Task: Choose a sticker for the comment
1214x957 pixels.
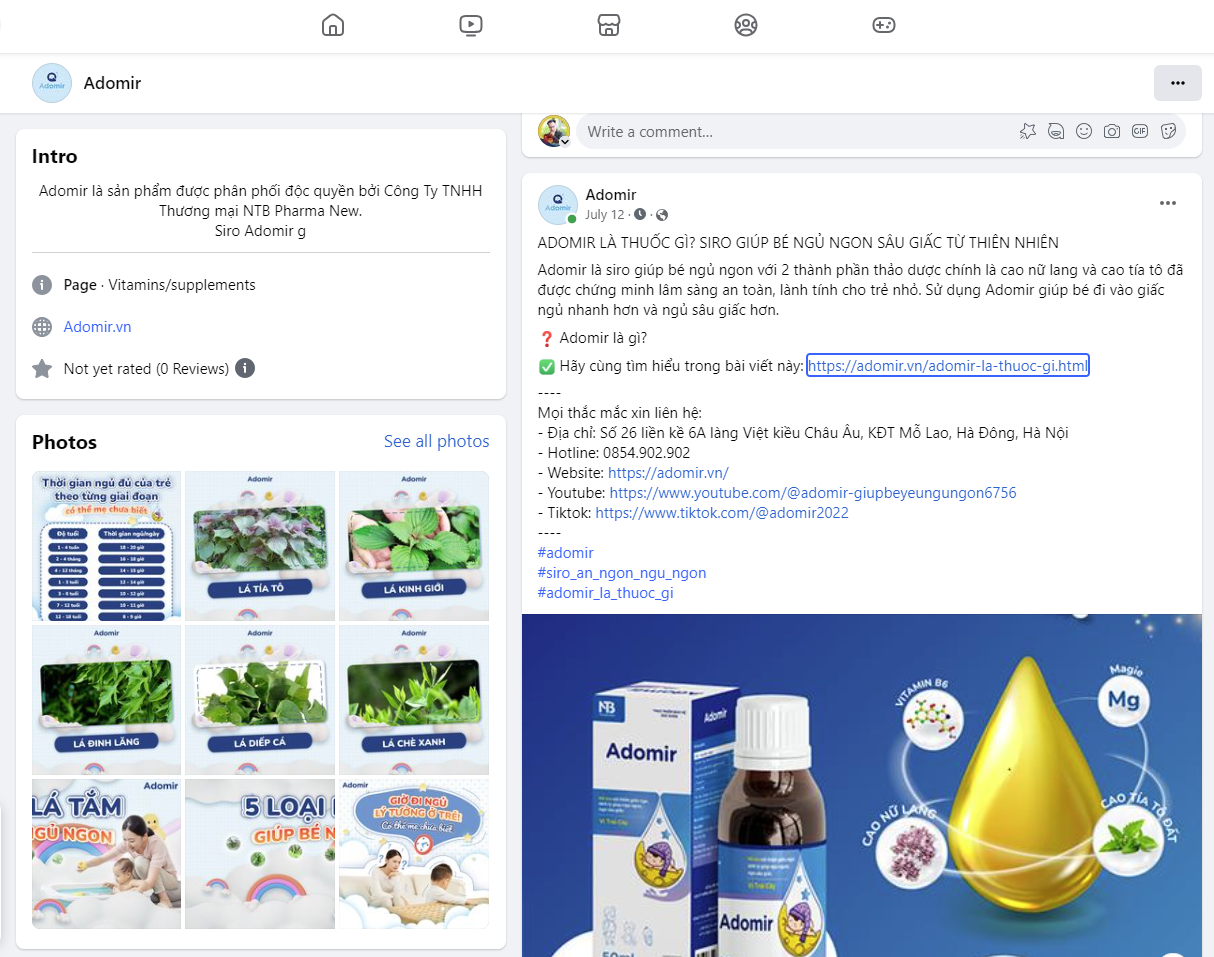Action: click(x=1167, y=131)
